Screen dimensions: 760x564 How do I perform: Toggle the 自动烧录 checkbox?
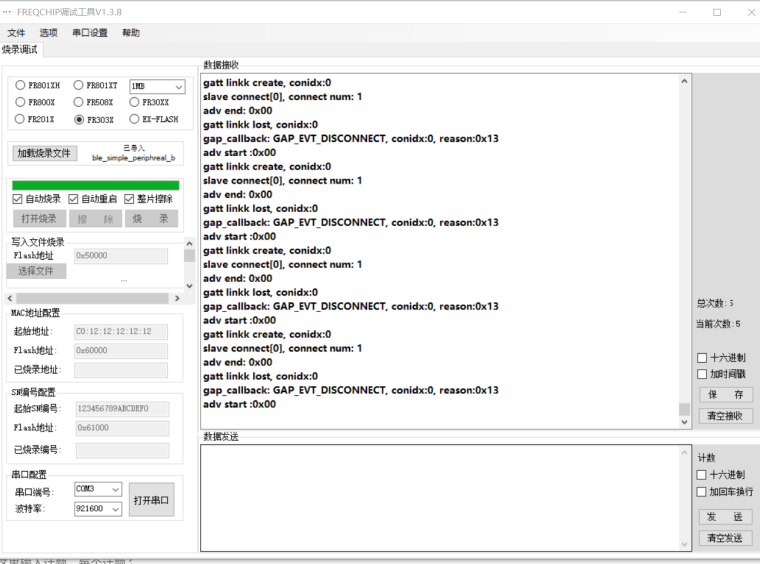(x=18, y=199)
